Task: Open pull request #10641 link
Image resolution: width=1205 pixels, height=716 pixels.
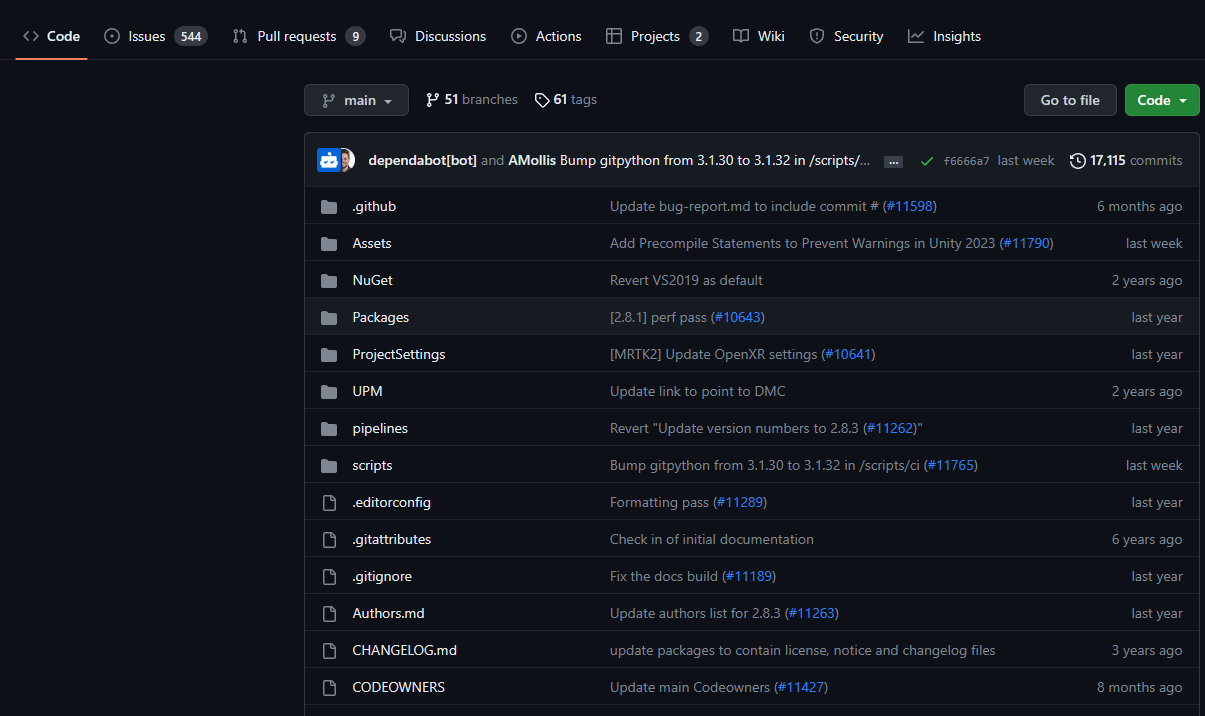Action: pyautogui.click(x=848, y=354)
